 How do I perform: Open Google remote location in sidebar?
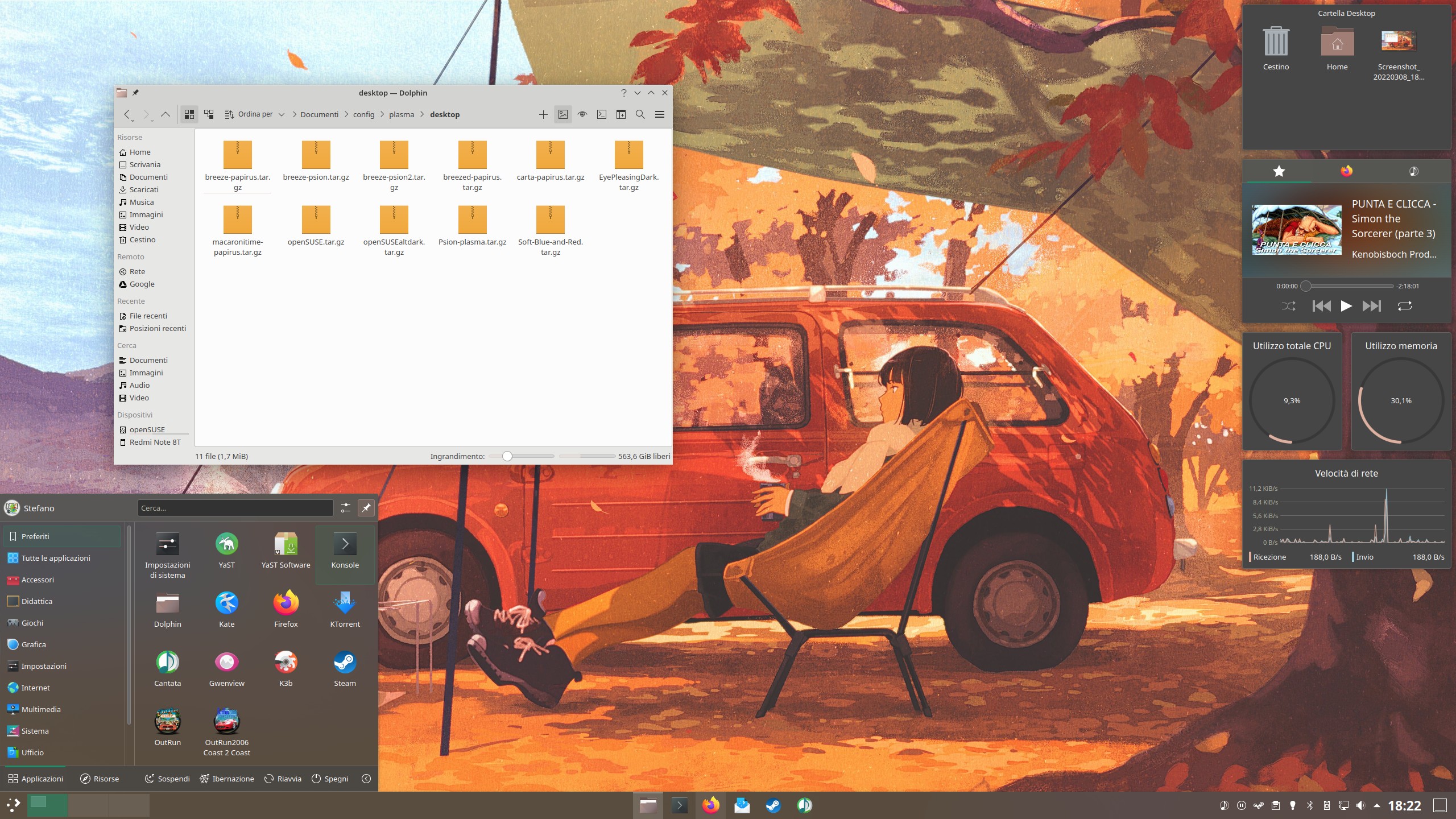click(152, 284)
